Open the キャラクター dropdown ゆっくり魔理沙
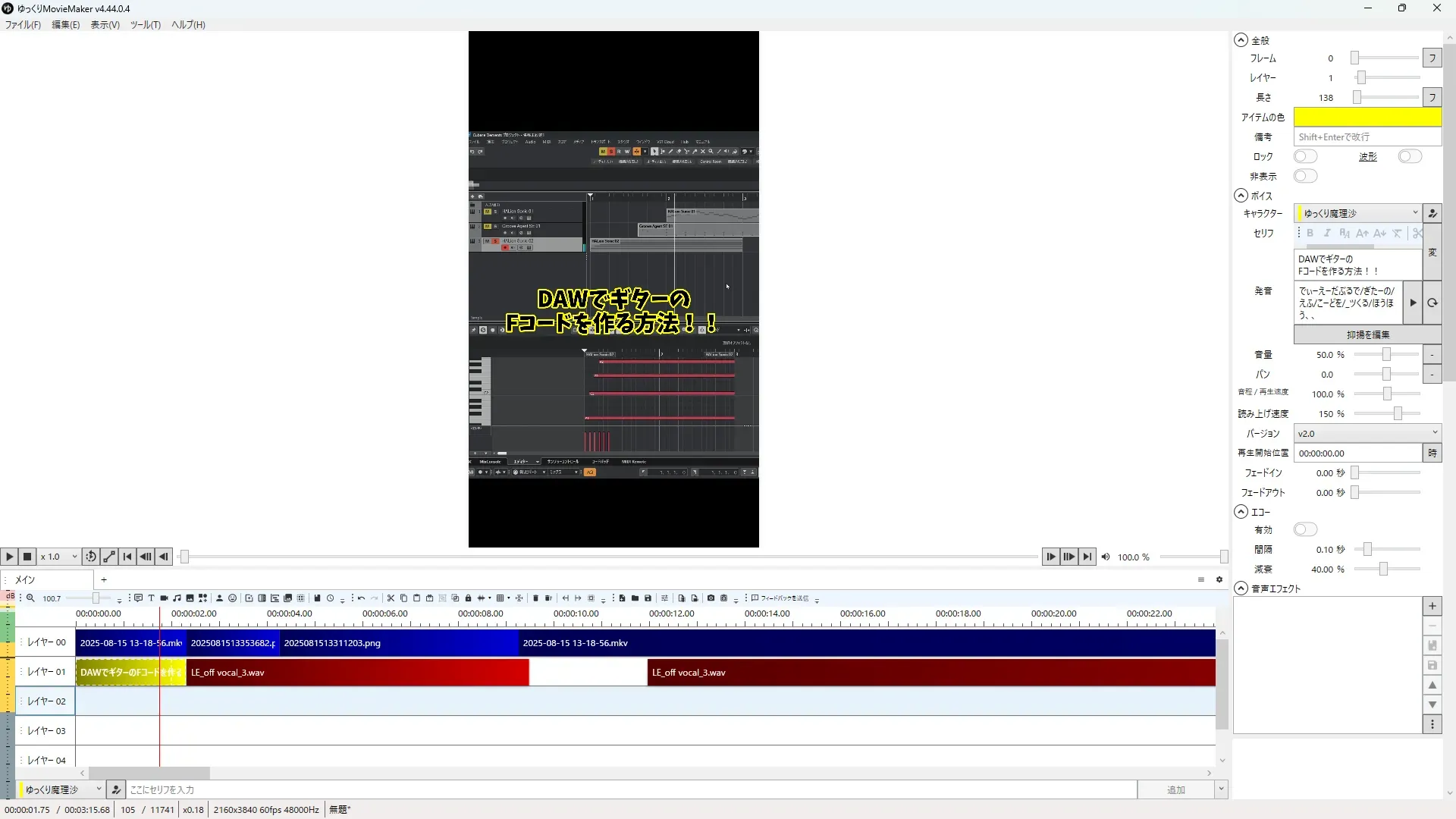The image size is (1456, 819). click(1357, 213)
